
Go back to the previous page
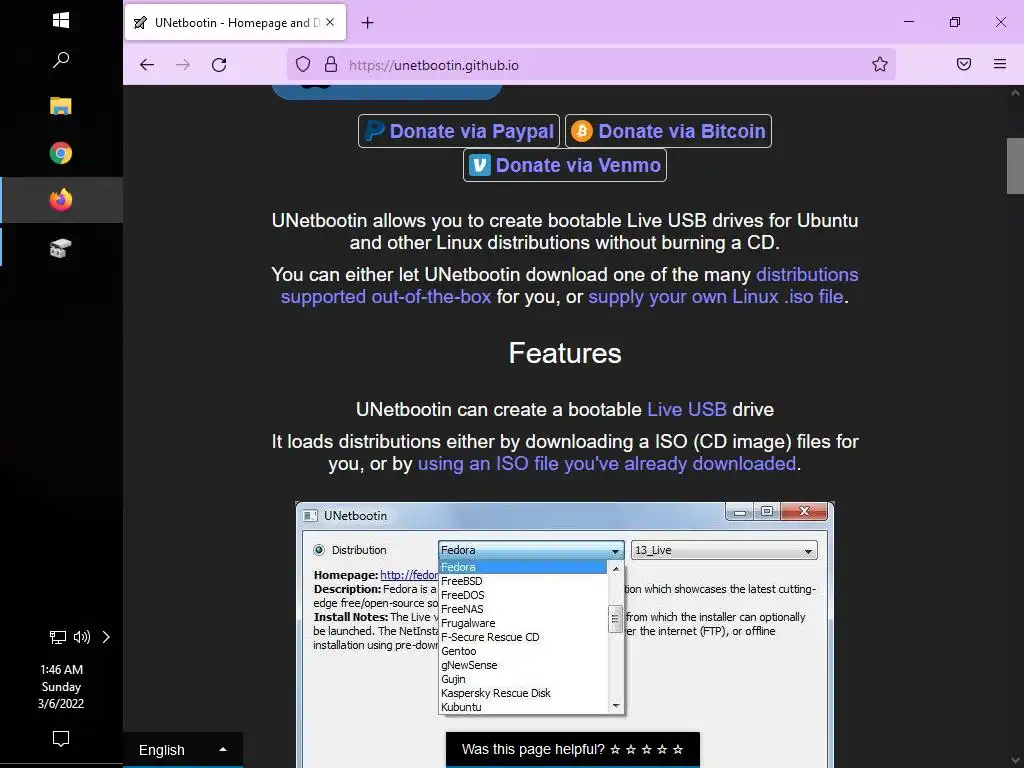(147, 65)
